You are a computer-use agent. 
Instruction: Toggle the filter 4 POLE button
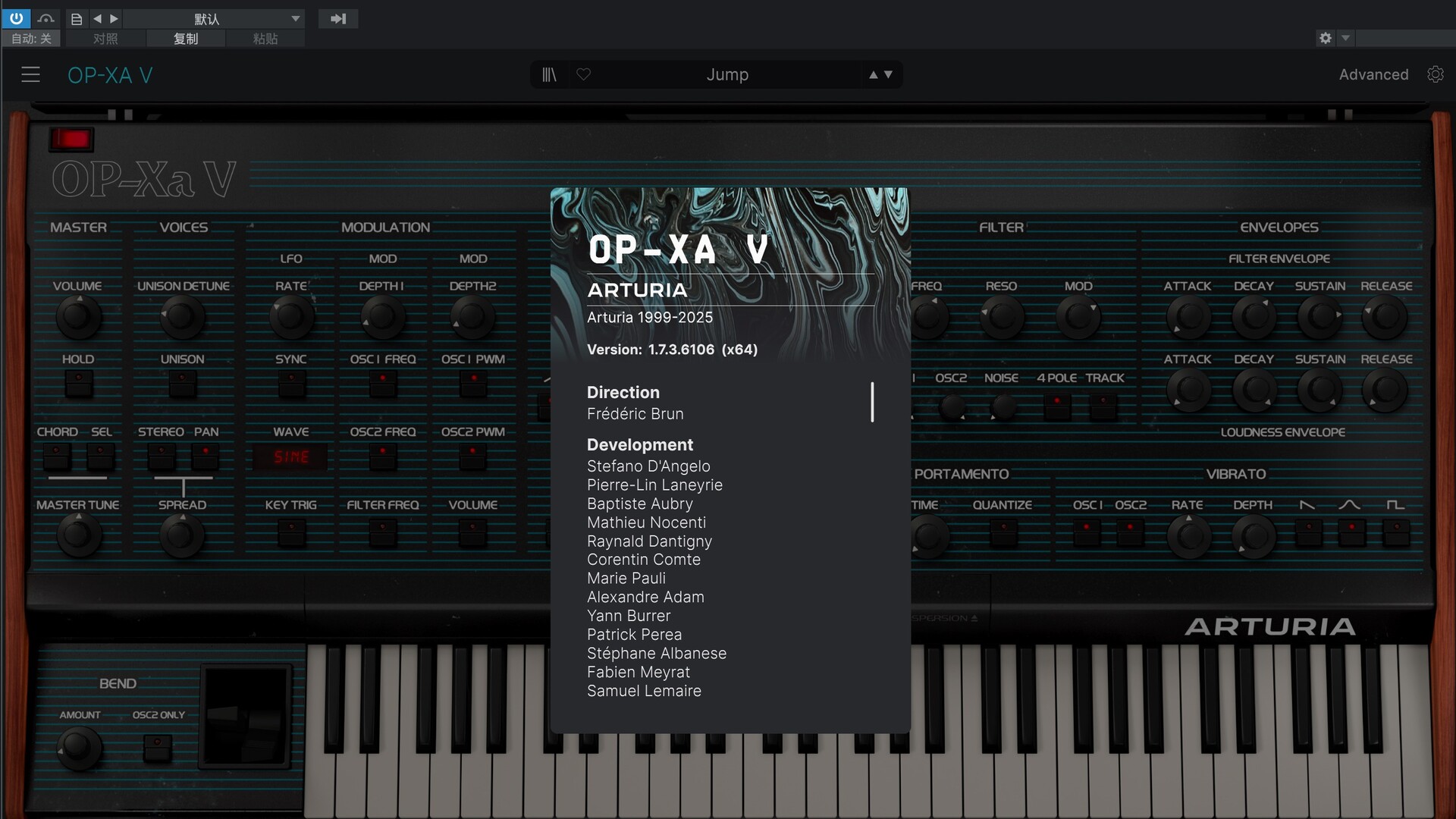(x=1056, y=406)
